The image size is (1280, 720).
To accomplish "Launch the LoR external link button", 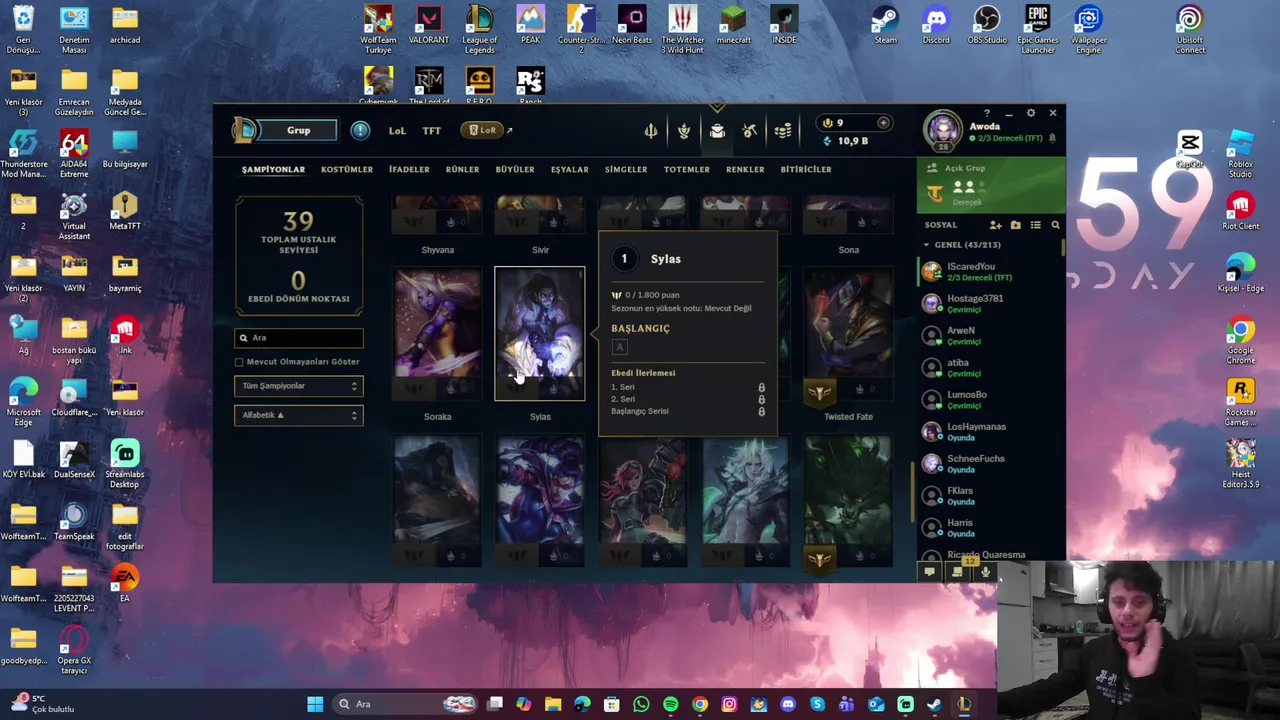I will point(487,130).
